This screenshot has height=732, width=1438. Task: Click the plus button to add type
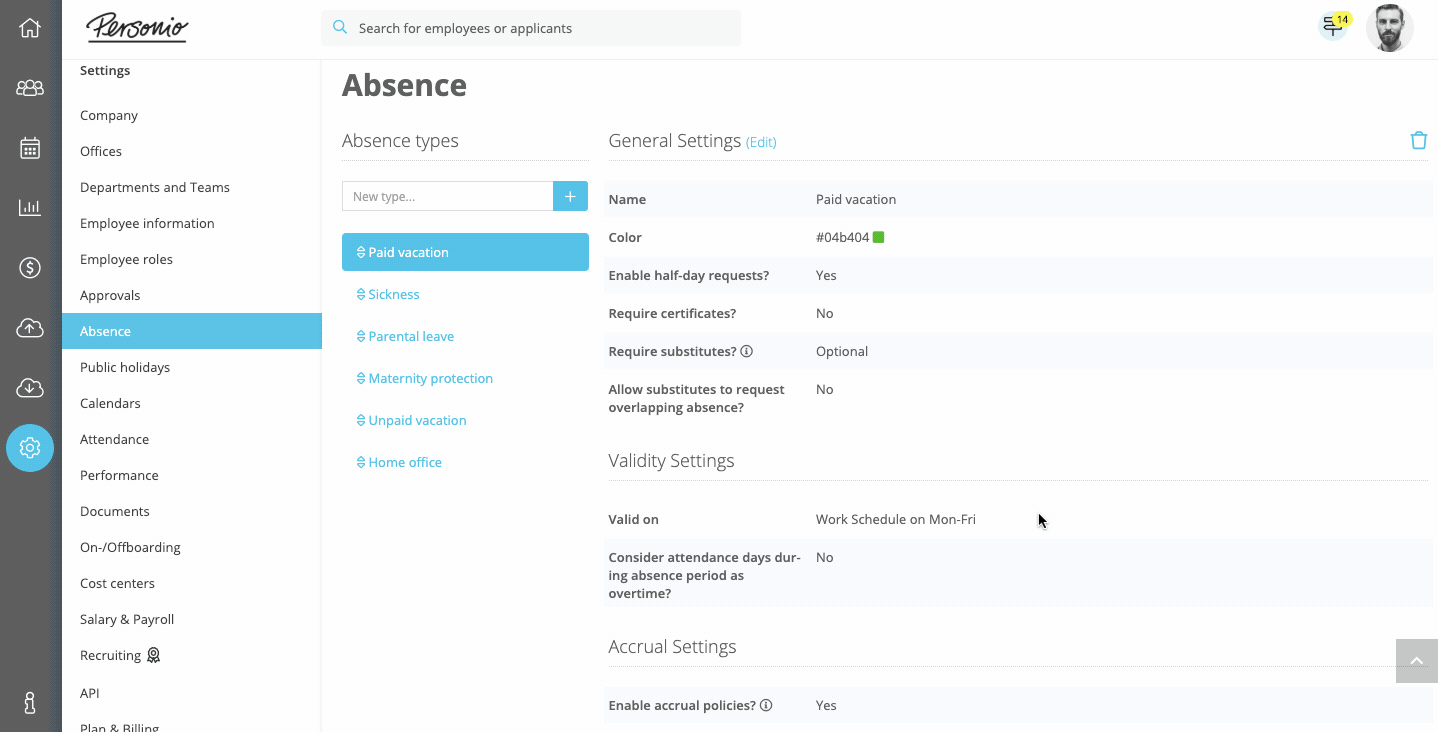coord(570,196)
